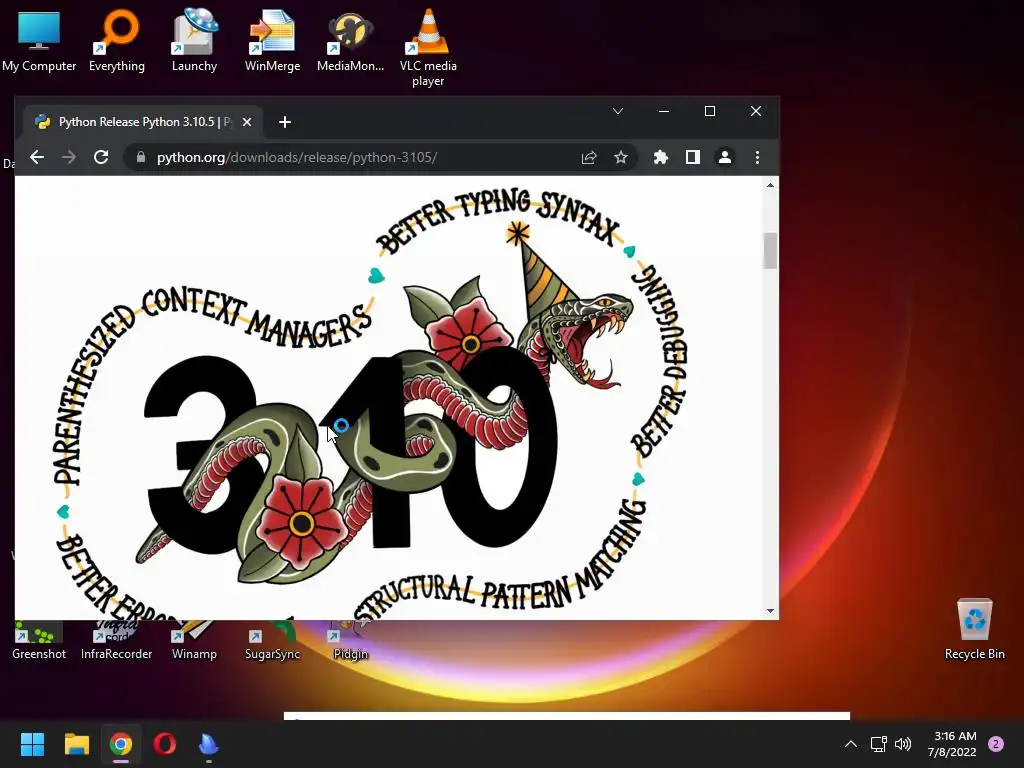Show hidden system tray icons
The height and width of the screenshot is (768, 1024).
pos(851,744)
